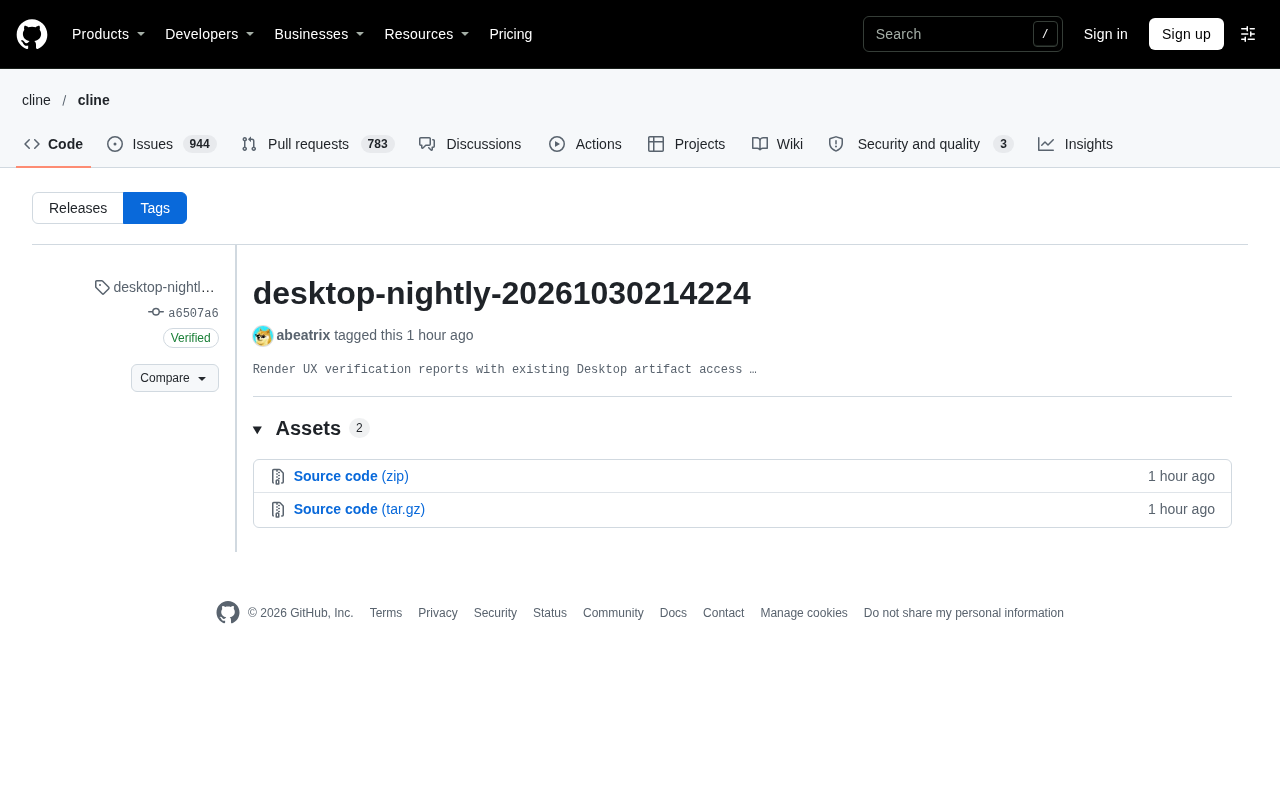Viewport: 1280px width, 800px height.
Task: Download Source code (tar.gz)
Action: [359, 509]
